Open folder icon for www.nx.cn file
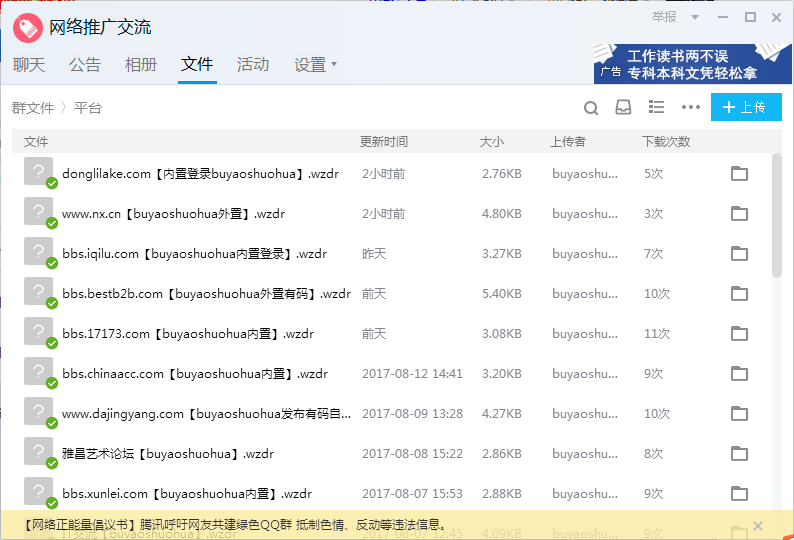The width and height of the screenshot is (794, 540). tap(739, 214)
